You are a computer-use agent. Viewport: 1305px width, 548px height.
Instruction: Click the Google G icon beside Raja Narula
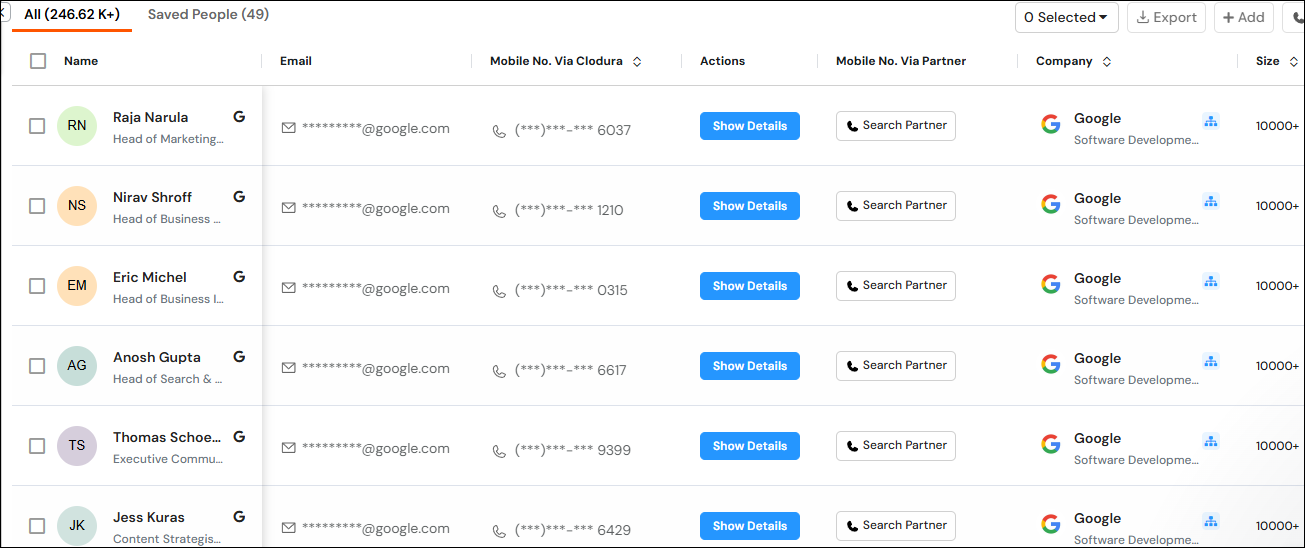239,117
